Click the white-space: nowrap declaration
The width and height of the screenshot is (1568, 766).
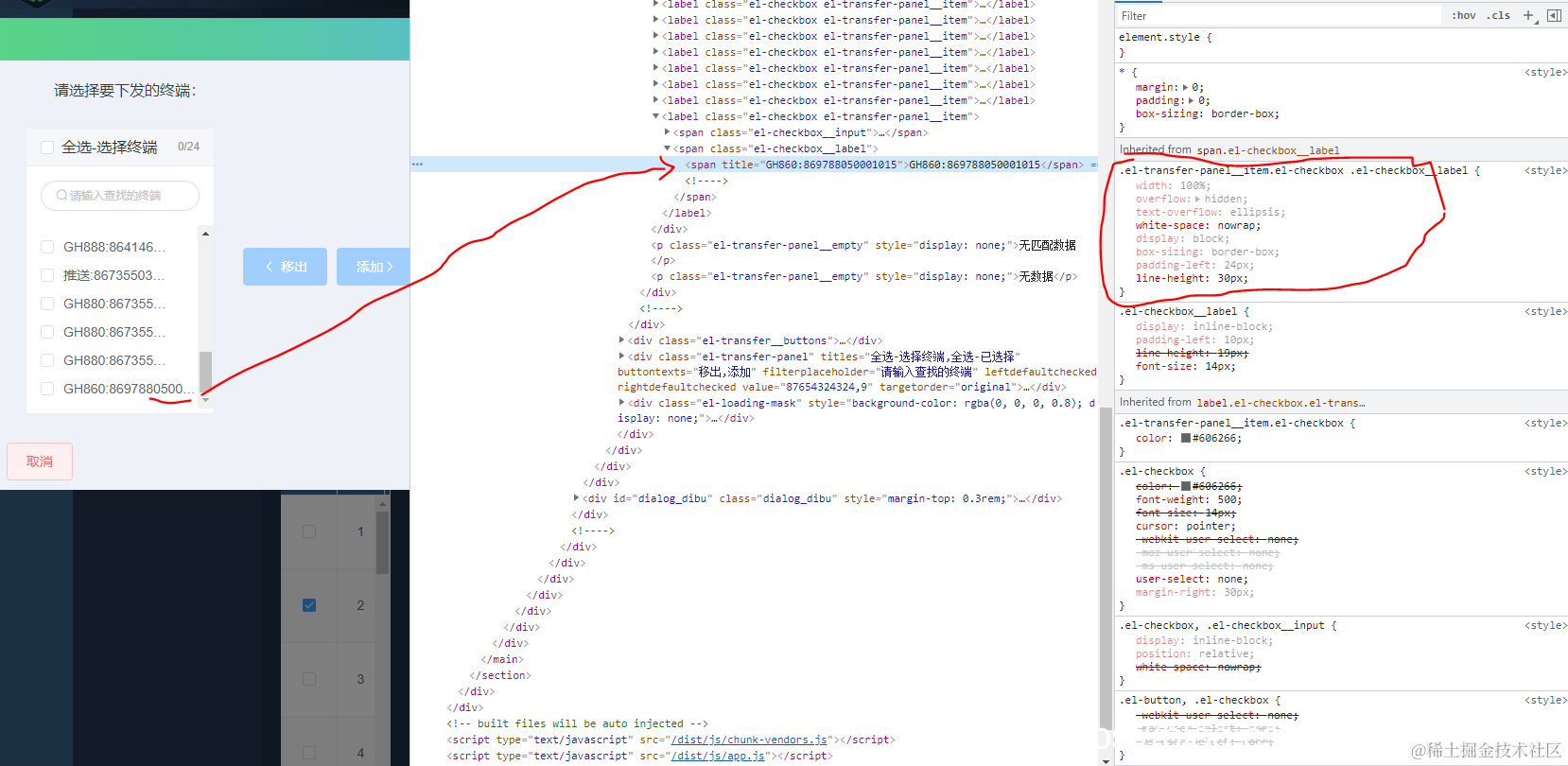tap(1198, 225)
